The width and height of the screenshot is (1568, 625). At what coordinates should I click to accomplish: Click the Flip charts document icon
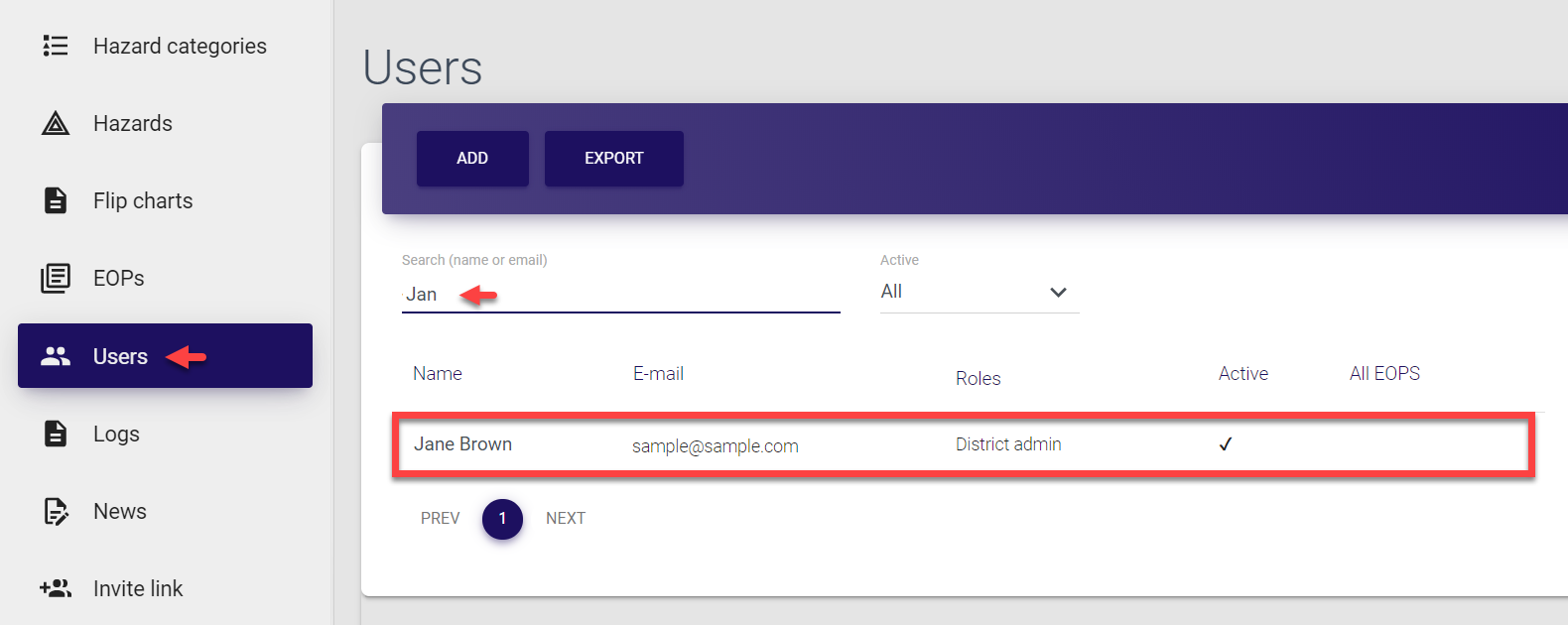tap(56, 200)
